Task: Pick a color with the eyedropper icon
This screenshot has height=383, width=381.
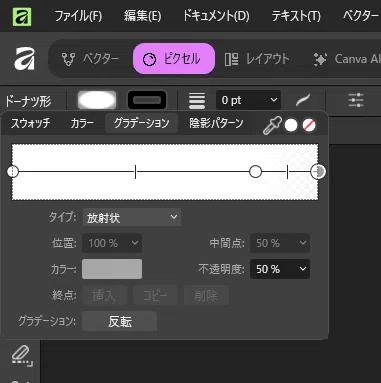Action: (272, 126)
